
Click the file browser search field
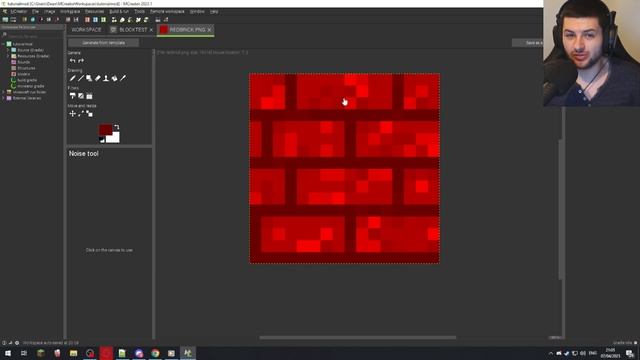33,36
